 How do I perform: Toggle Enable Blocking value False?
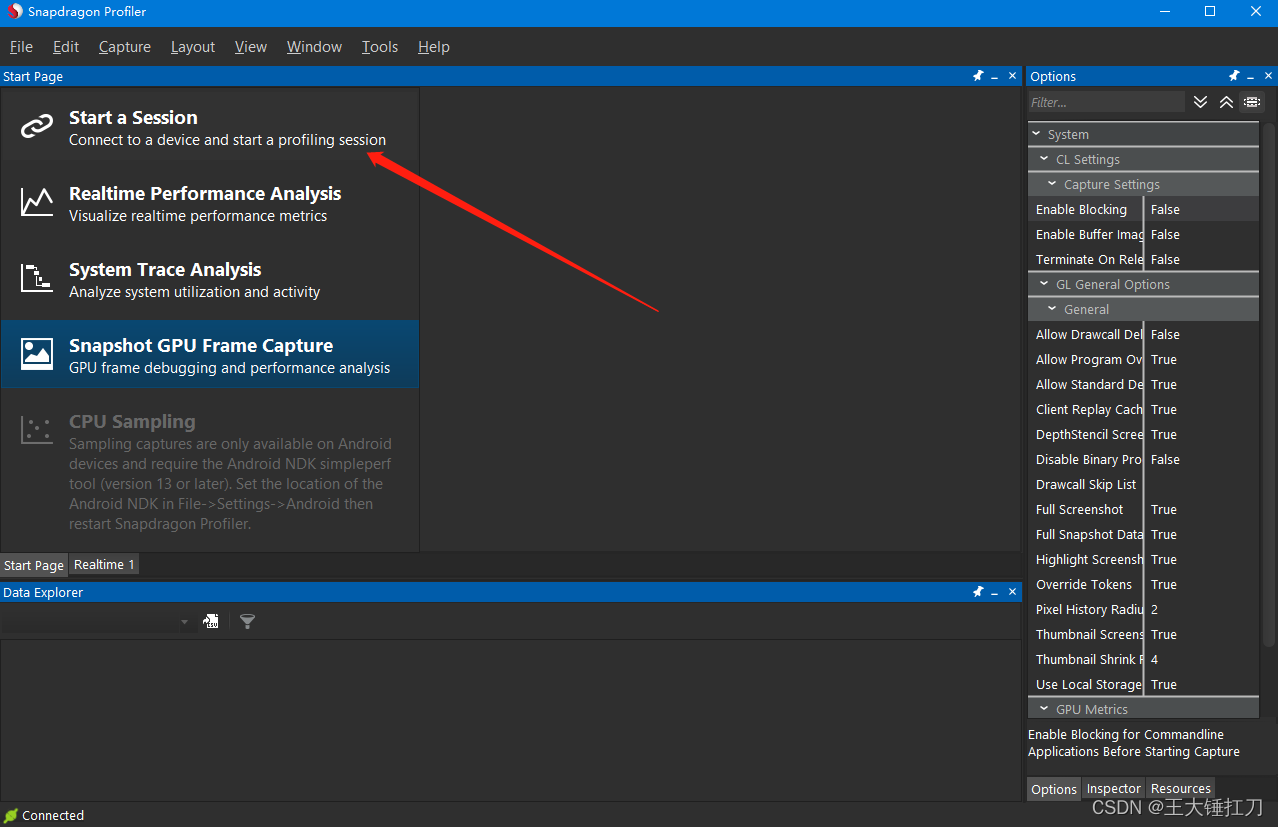[1202, 209]
